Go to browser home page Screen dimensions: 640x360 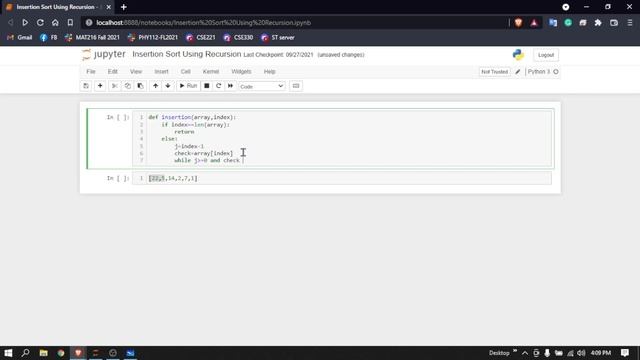(55, 23)
